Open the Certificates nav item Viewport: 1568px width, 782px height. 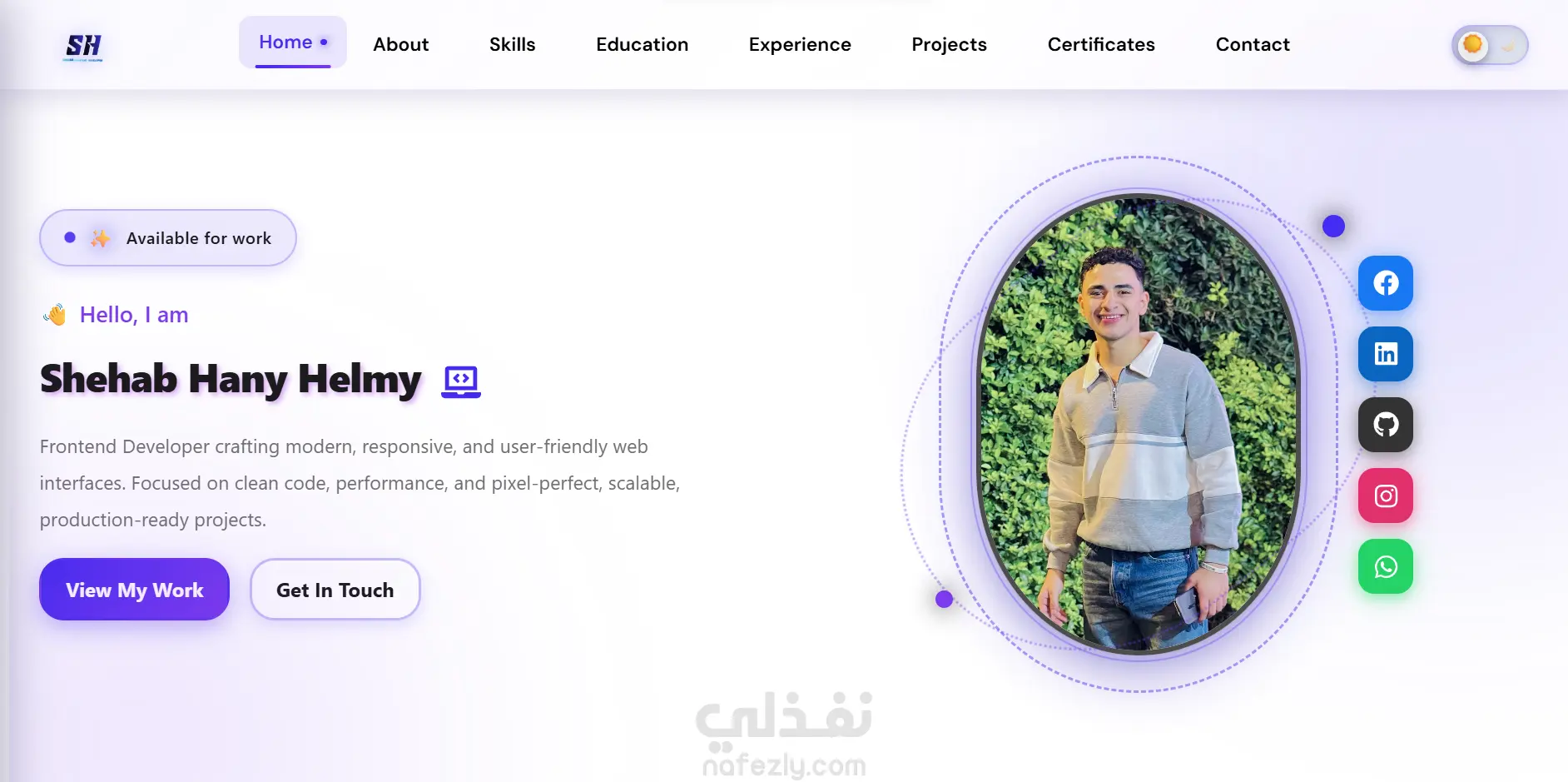1101,44
